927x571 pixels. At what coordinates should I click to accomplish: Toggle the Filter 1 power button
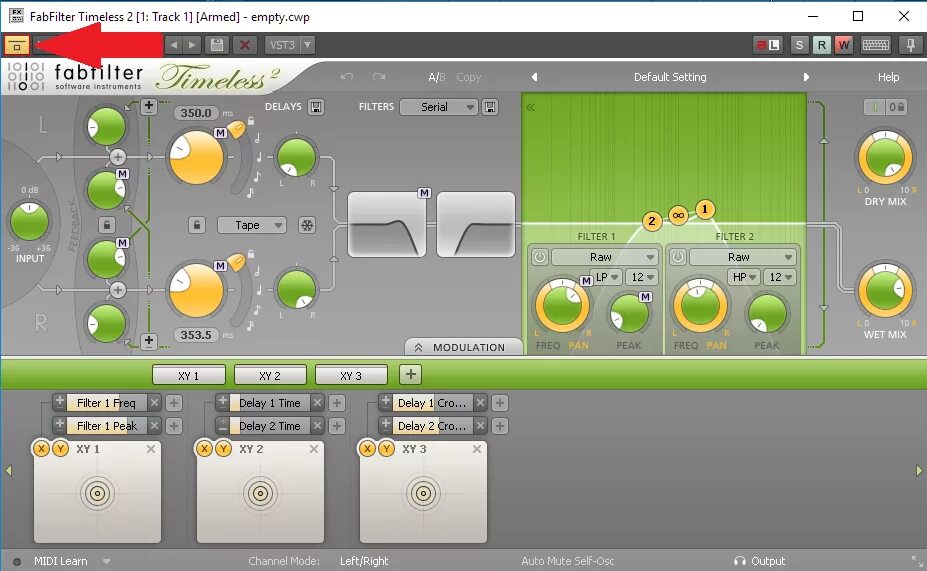click(x=539, y=257)
